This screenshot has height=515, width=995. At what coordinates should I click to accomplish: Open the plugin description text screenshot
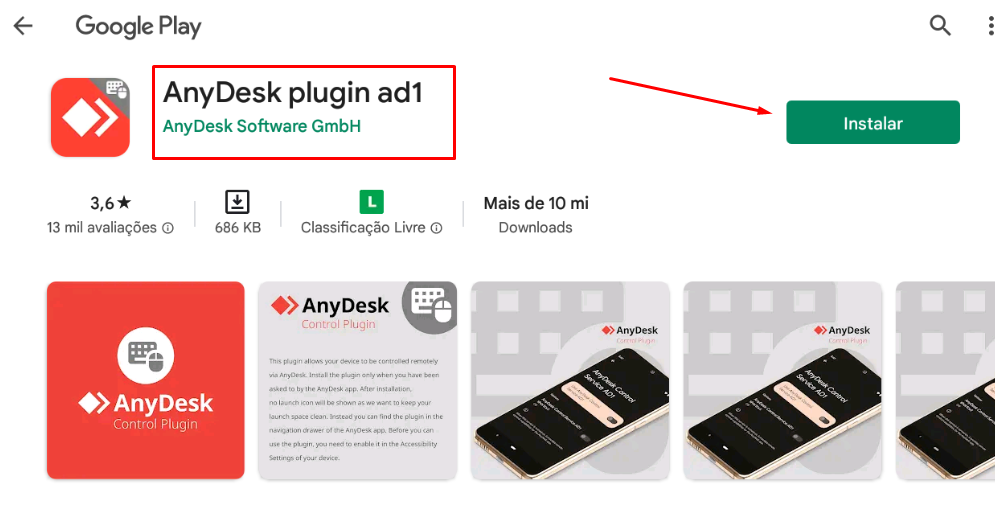357,380
